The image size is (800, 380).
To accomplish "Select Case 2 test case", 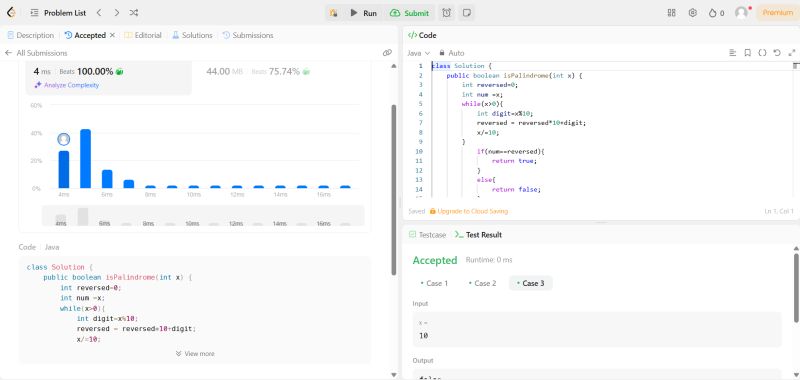I will click(482, 283).
